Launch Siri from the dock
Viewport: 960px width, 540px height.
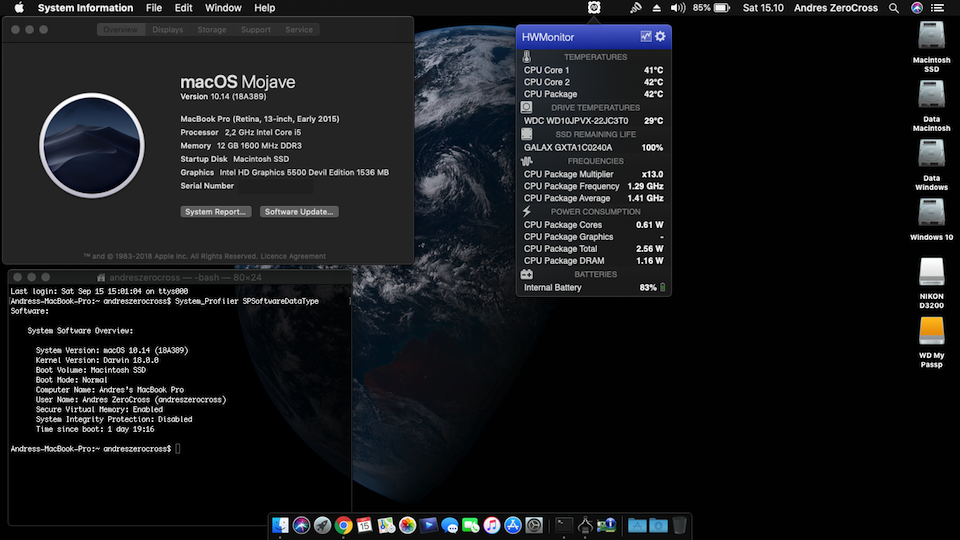[x=301, y=525]
